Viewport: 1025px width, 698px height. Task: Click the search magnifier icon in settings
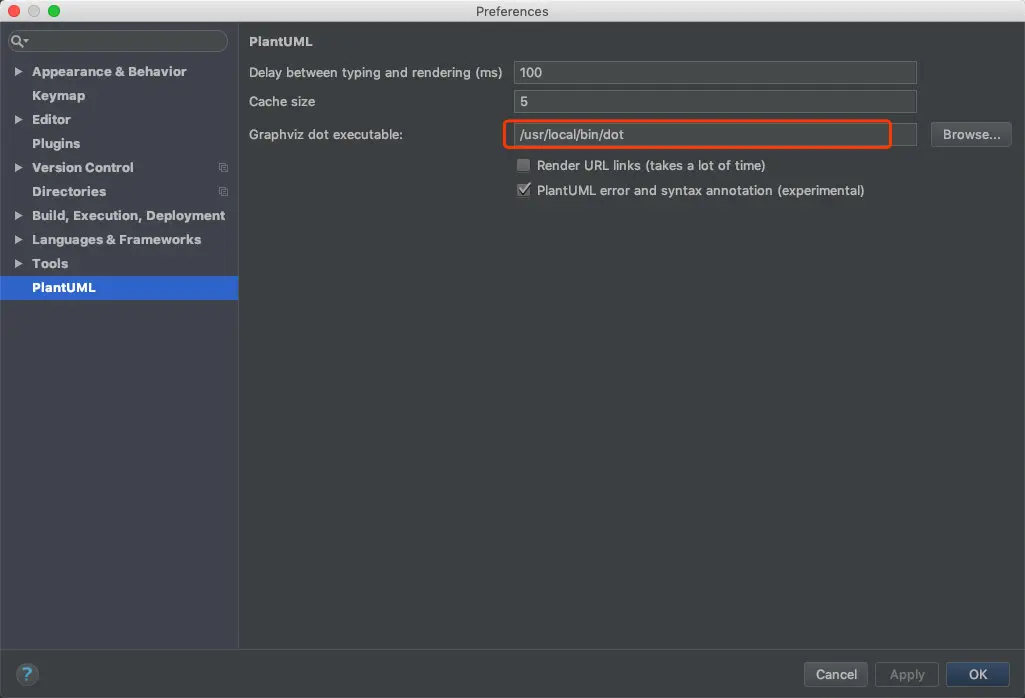click(18, 41)
